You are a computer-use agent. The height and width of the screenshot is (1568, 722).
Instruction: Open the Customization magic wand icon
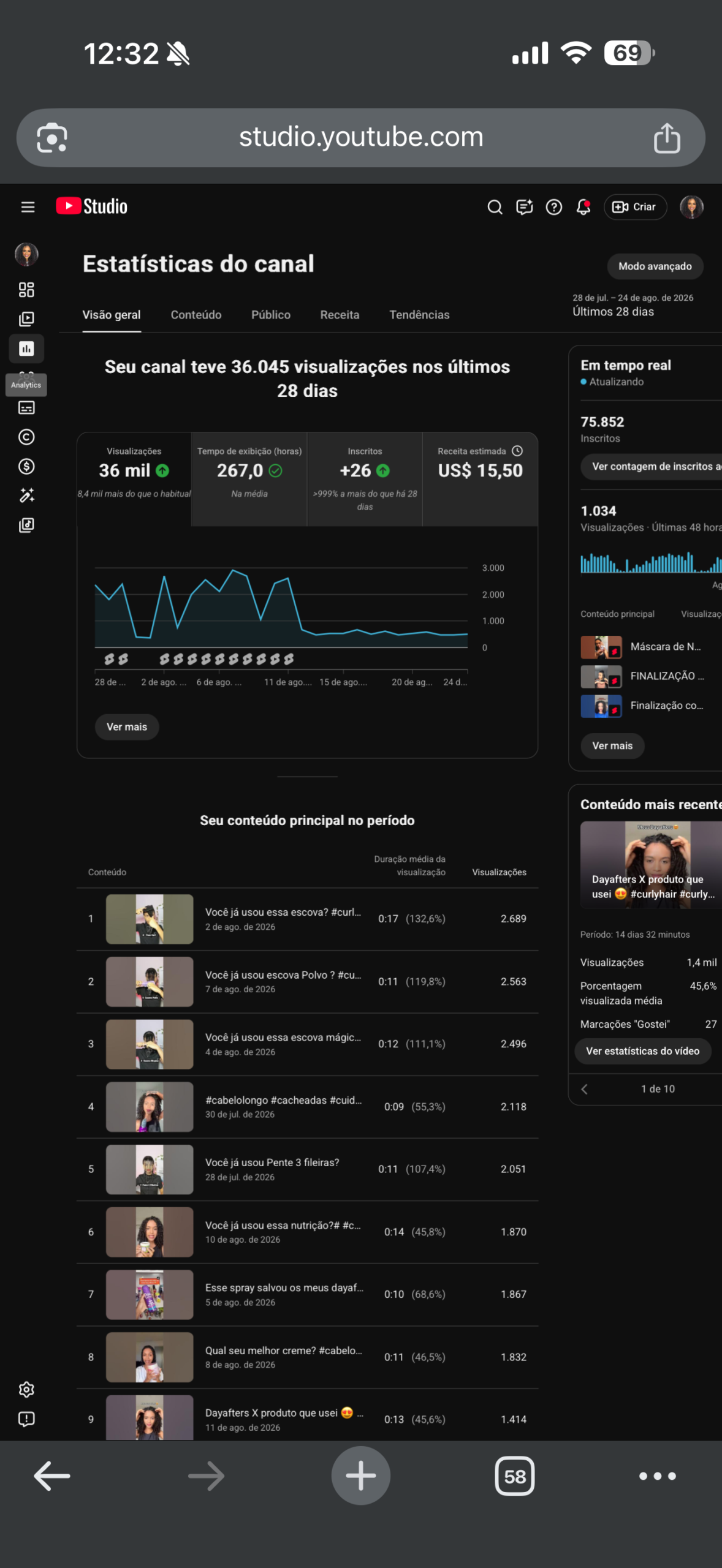point(26,496)
